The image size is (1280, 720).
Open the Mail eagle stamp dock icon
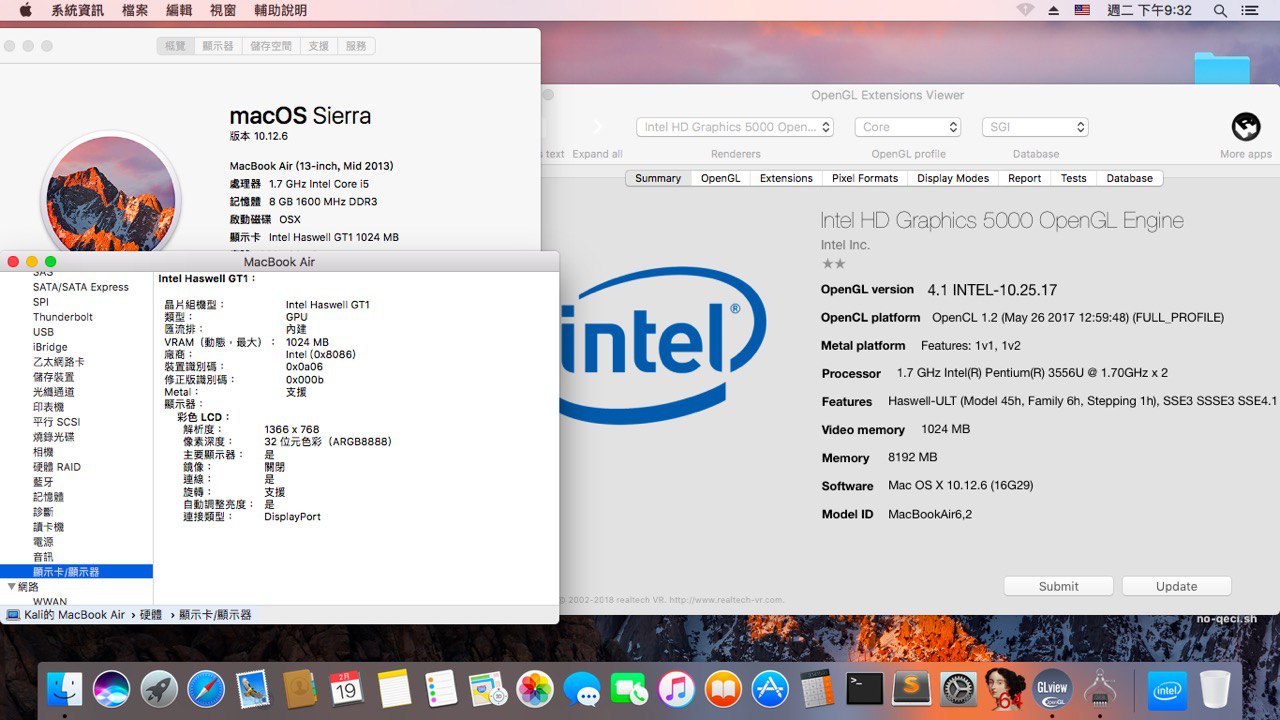(253, 689)
